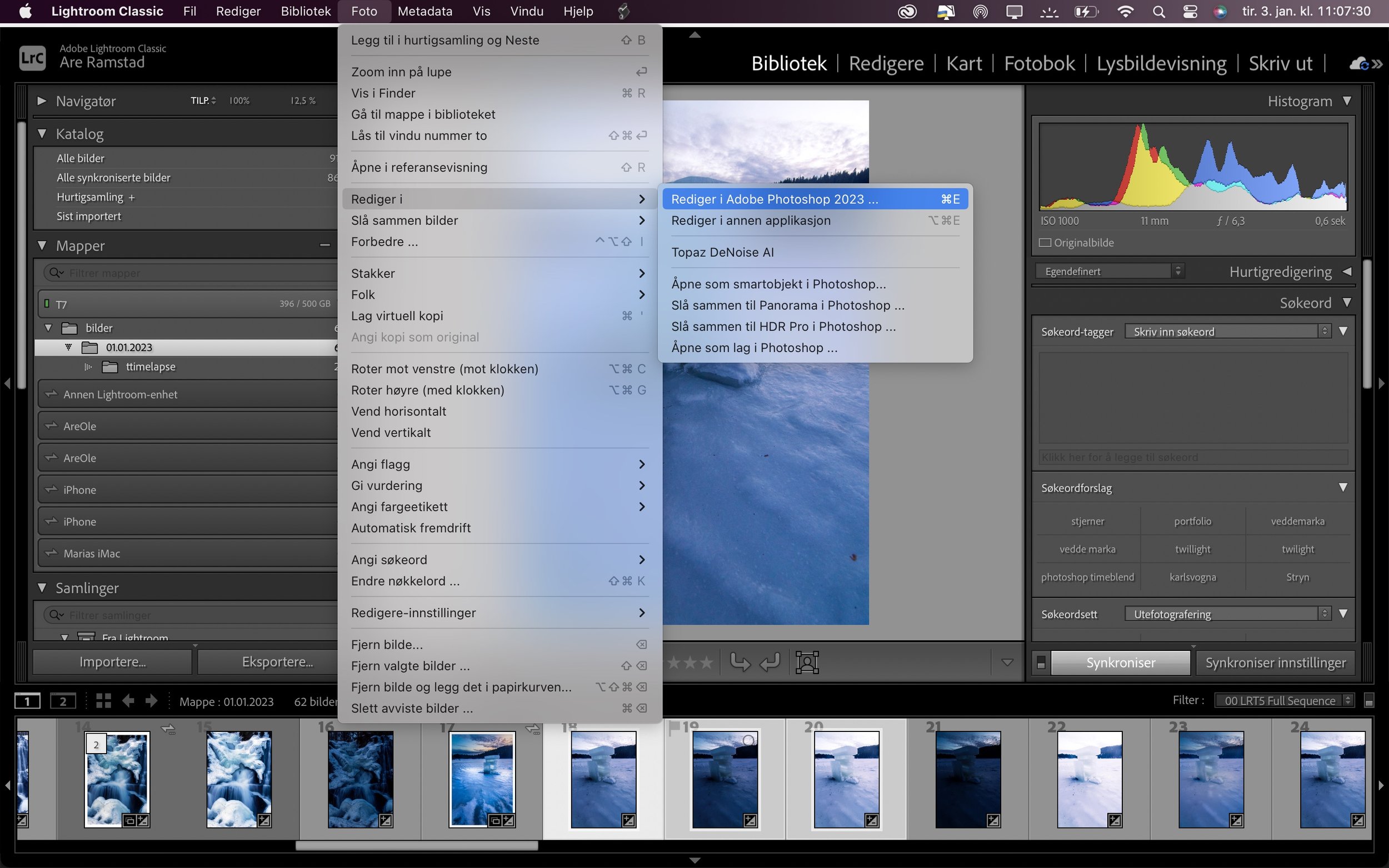Switch to the Redigere module
Viewport: 1389px width, 868px height.
pos(886,63)
